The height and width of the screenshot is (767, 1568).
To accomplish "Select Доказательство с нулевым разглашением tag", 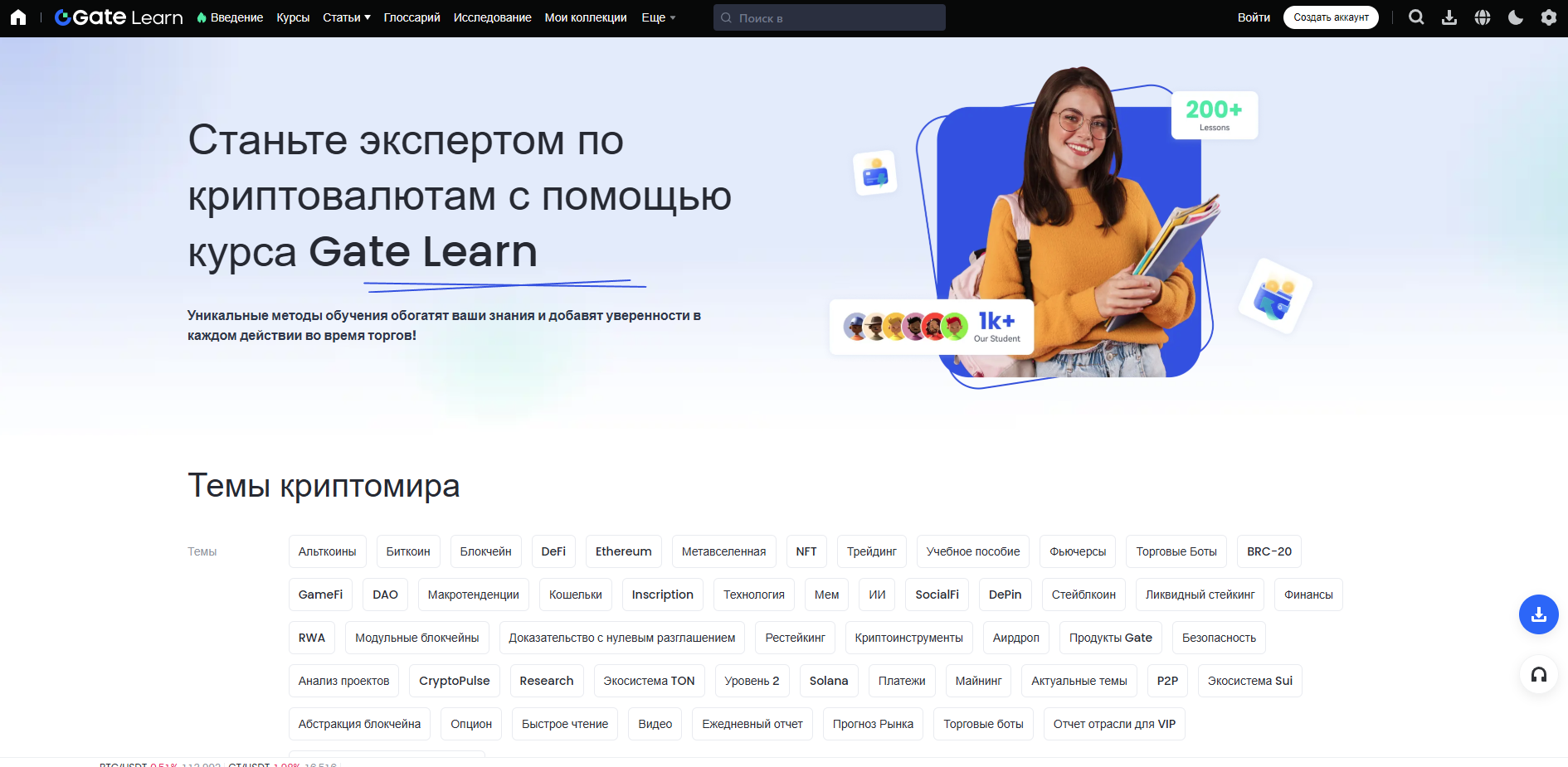I will [622, 638].
